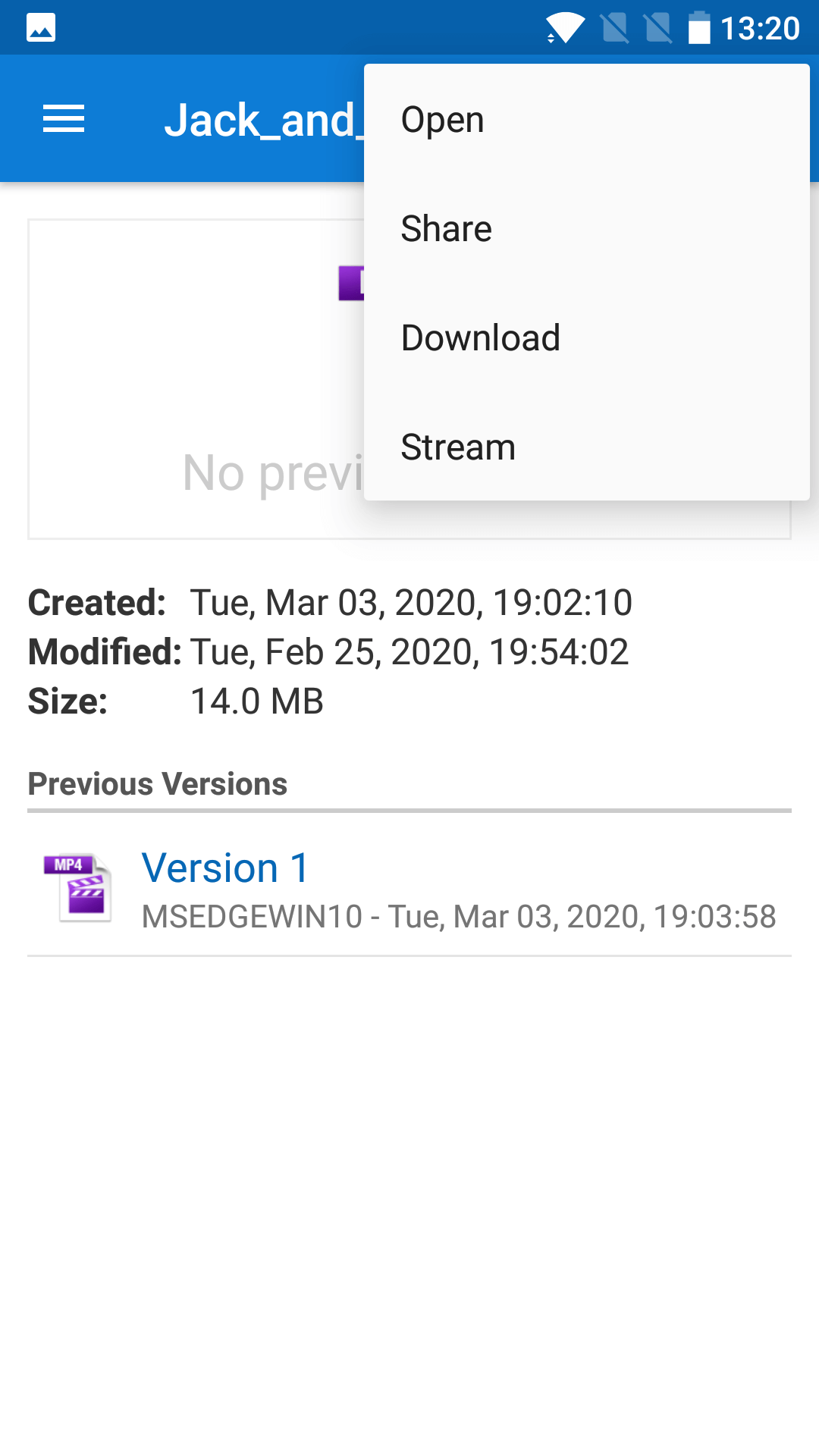Select Share in the options menu
This screenshot has width=819, height=1456.
coord(446,229)
